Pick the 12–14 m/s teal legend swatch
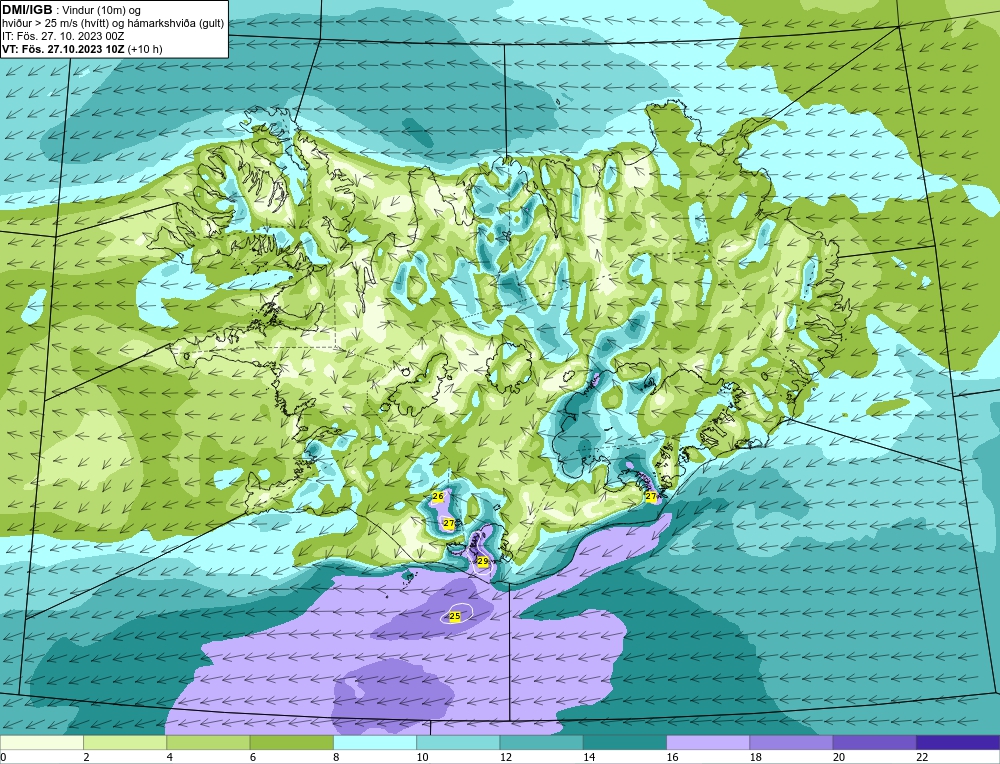Image resolution: width=1000 pixels, height=764 pixels. [x=541, y=743]
